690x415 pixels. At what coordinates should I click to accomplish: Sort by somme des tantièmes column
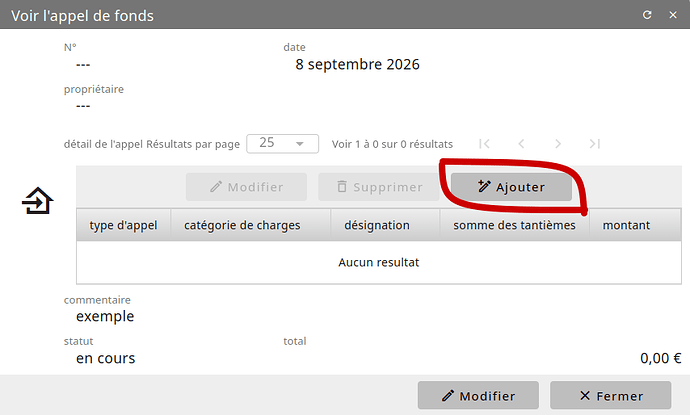tap(514, 225)
